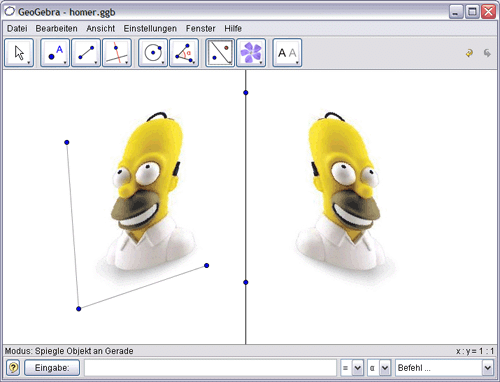Click the GeoGebra title bar icon
This screenshot has height=382, width=500.
tap(10, 12)
